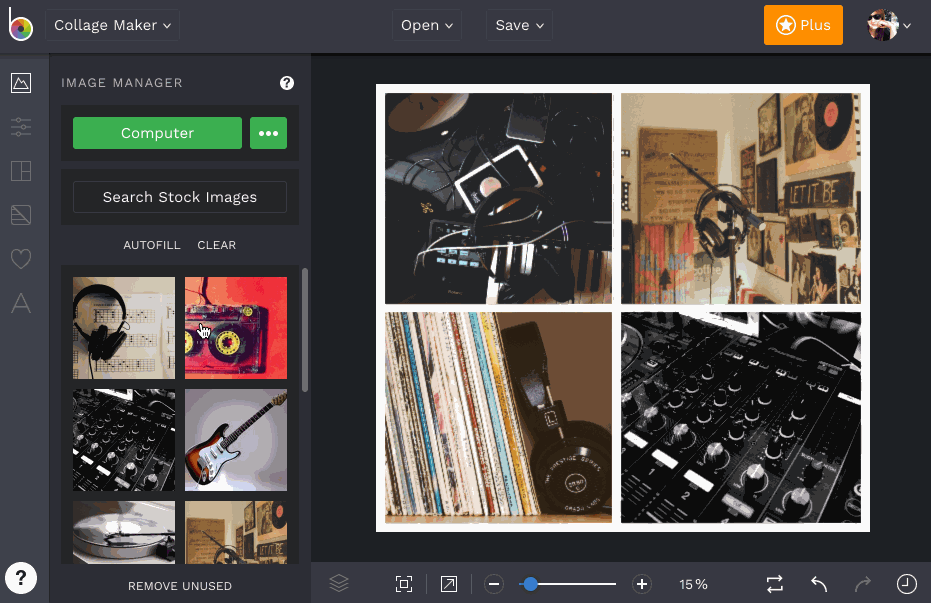Click the Plus upgrade button

pos(803,25)
